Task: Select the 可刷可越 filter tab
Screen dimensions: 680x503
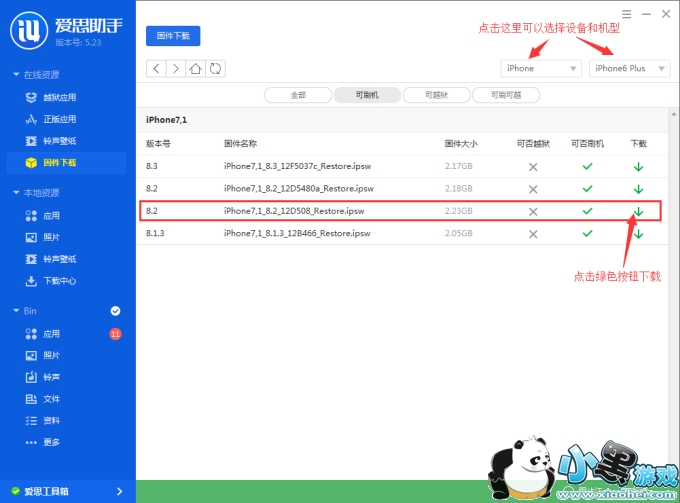Action: pos(505,95)
